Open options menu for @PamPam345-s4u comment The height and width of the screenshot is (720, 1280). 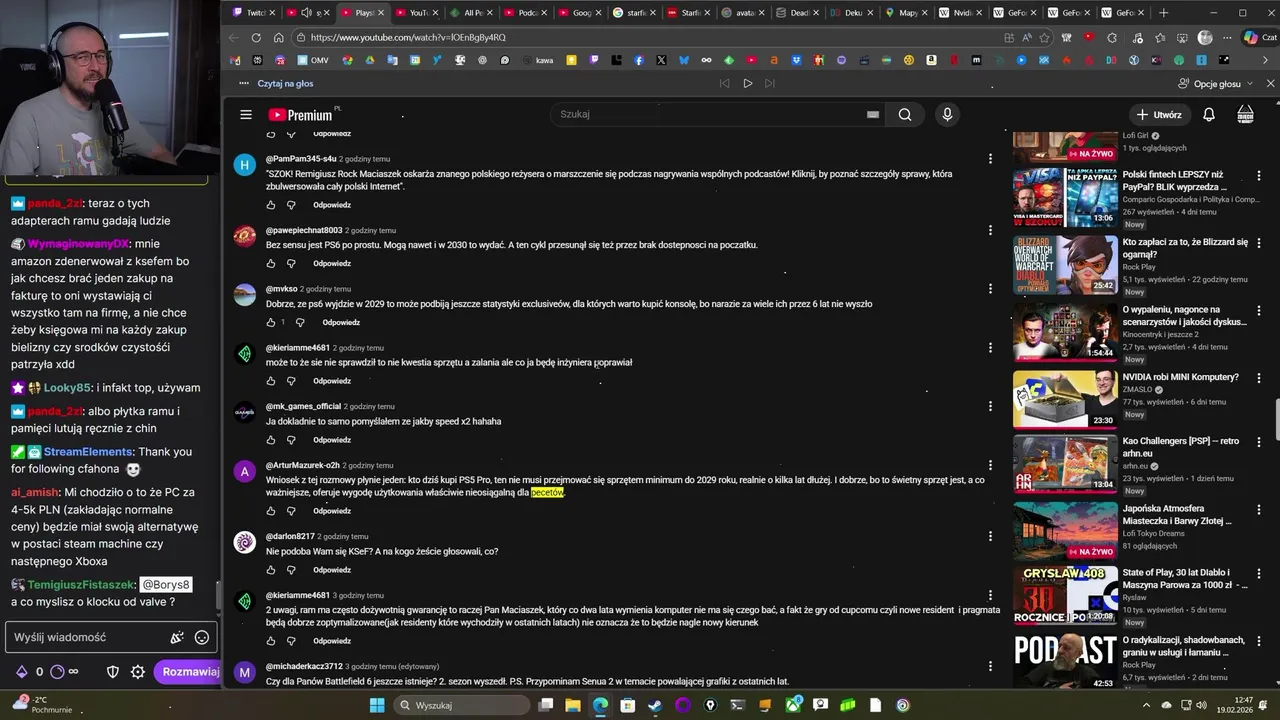(990, 159)
